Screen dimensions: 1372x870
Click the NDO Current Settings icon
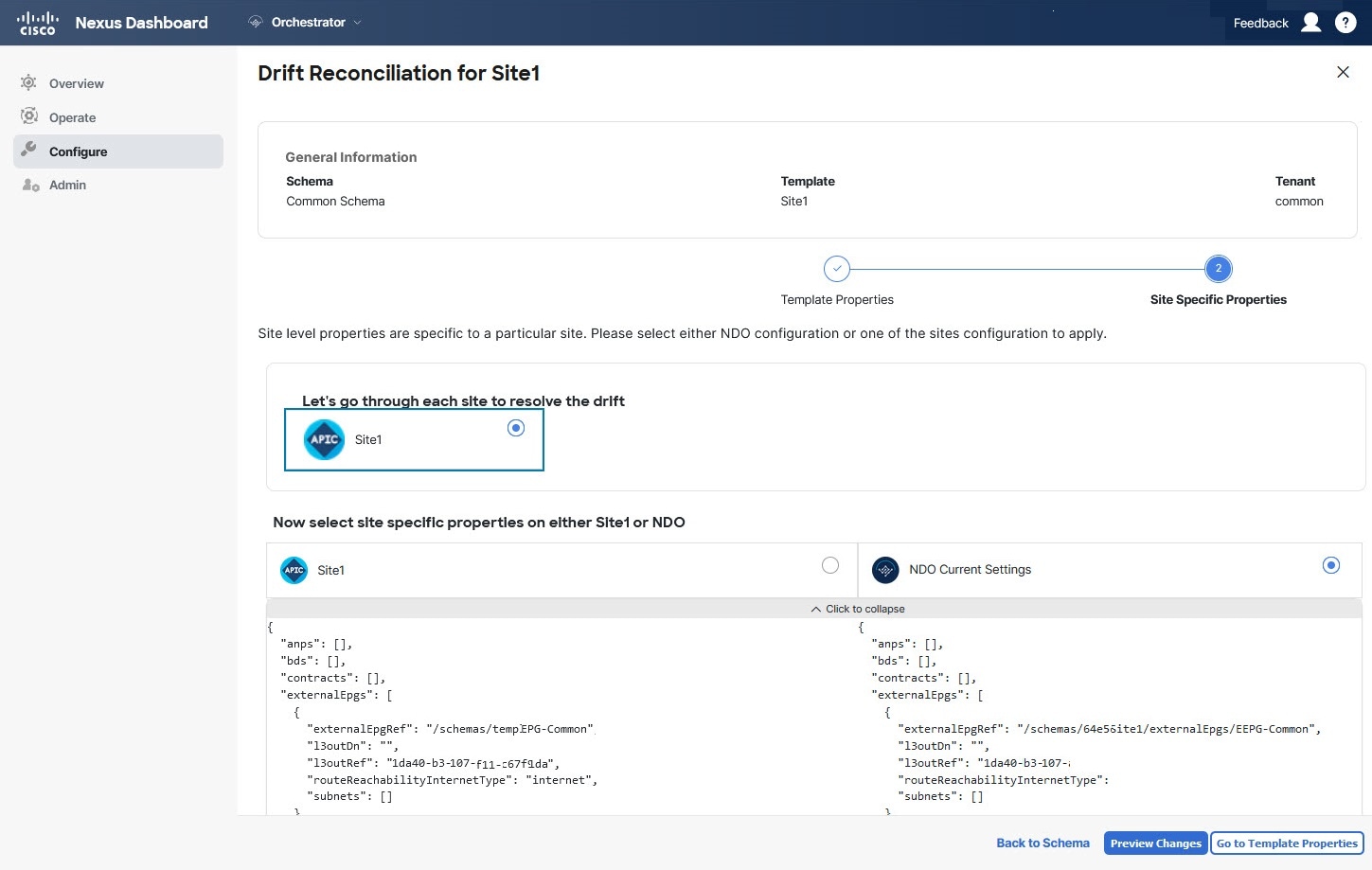pyautogui.click(x=885, y=570)
